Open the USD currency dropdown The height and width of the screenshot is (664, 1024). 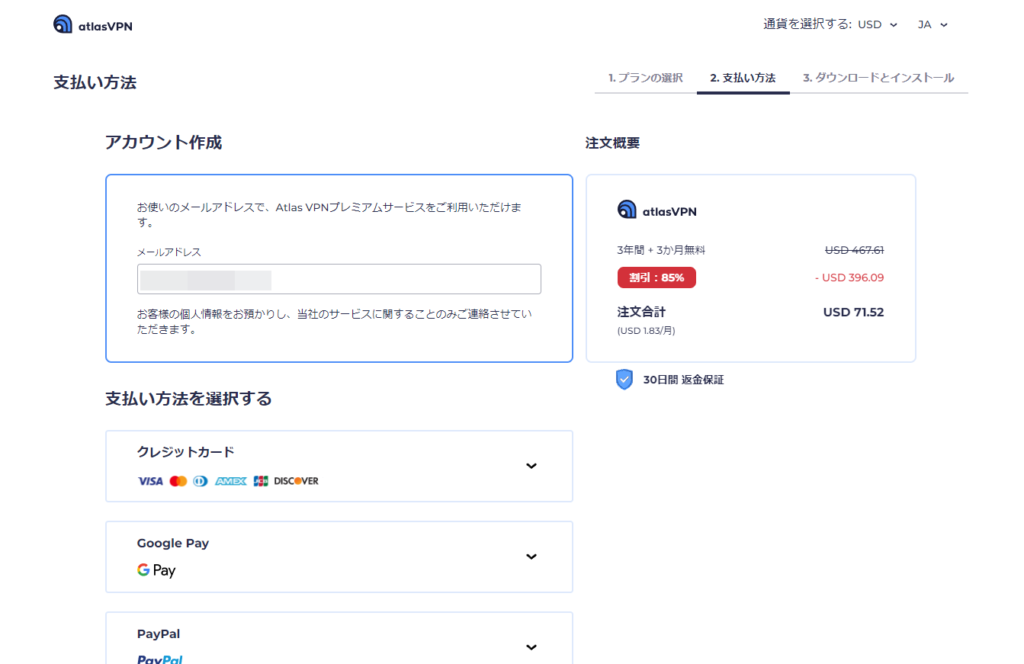coord(877,25)
